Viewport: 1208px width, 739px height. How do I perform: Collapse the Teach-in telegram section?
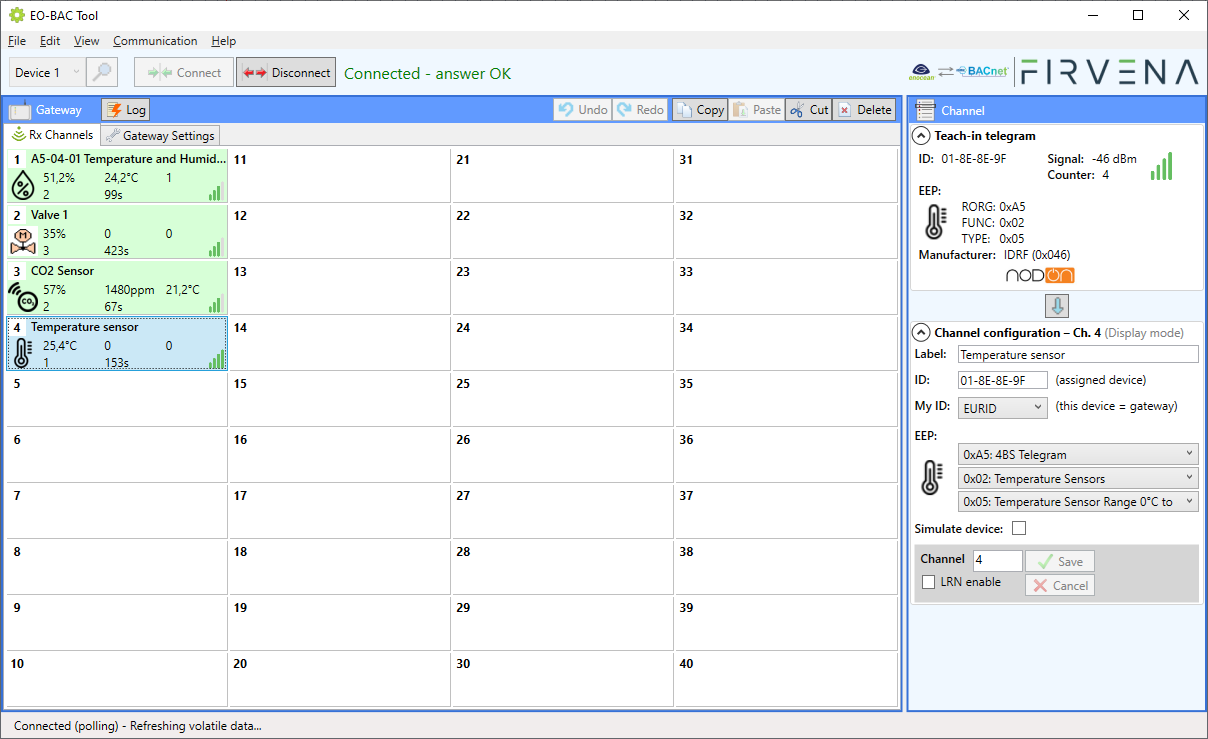click(x=922, y=136)
